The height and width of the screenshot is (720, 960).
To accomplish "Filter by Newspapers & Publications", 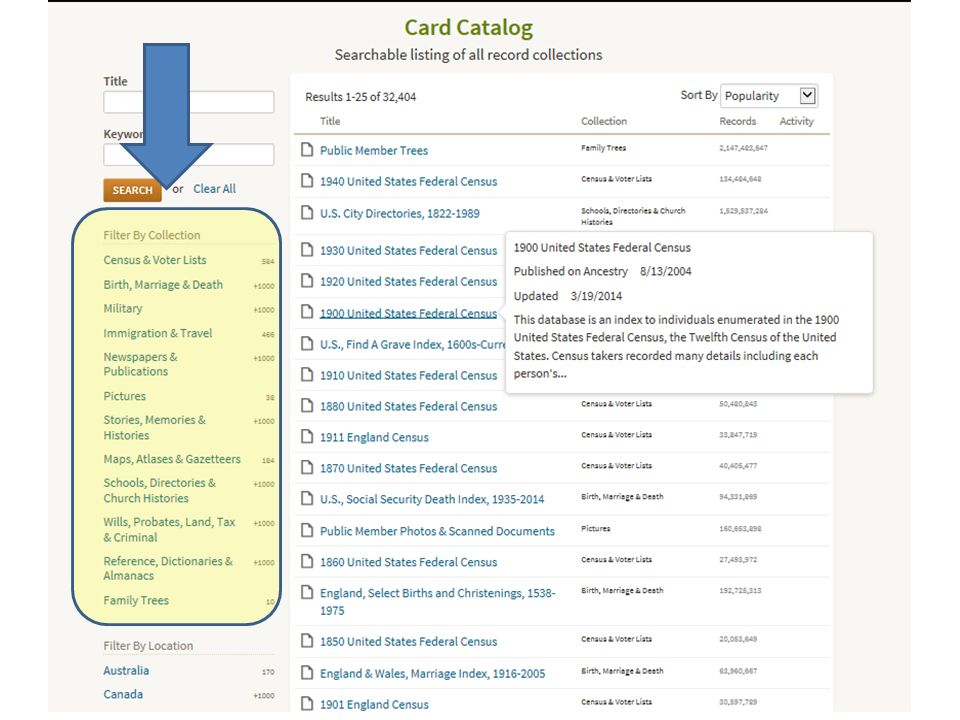I will pos(140,364).
